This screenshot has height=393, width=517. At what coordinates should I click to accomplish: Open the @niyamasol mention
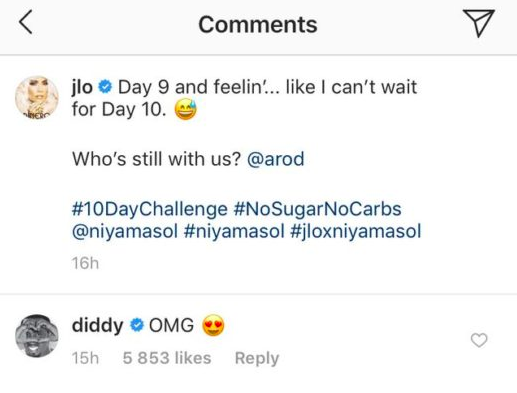[x=125, y=232]
